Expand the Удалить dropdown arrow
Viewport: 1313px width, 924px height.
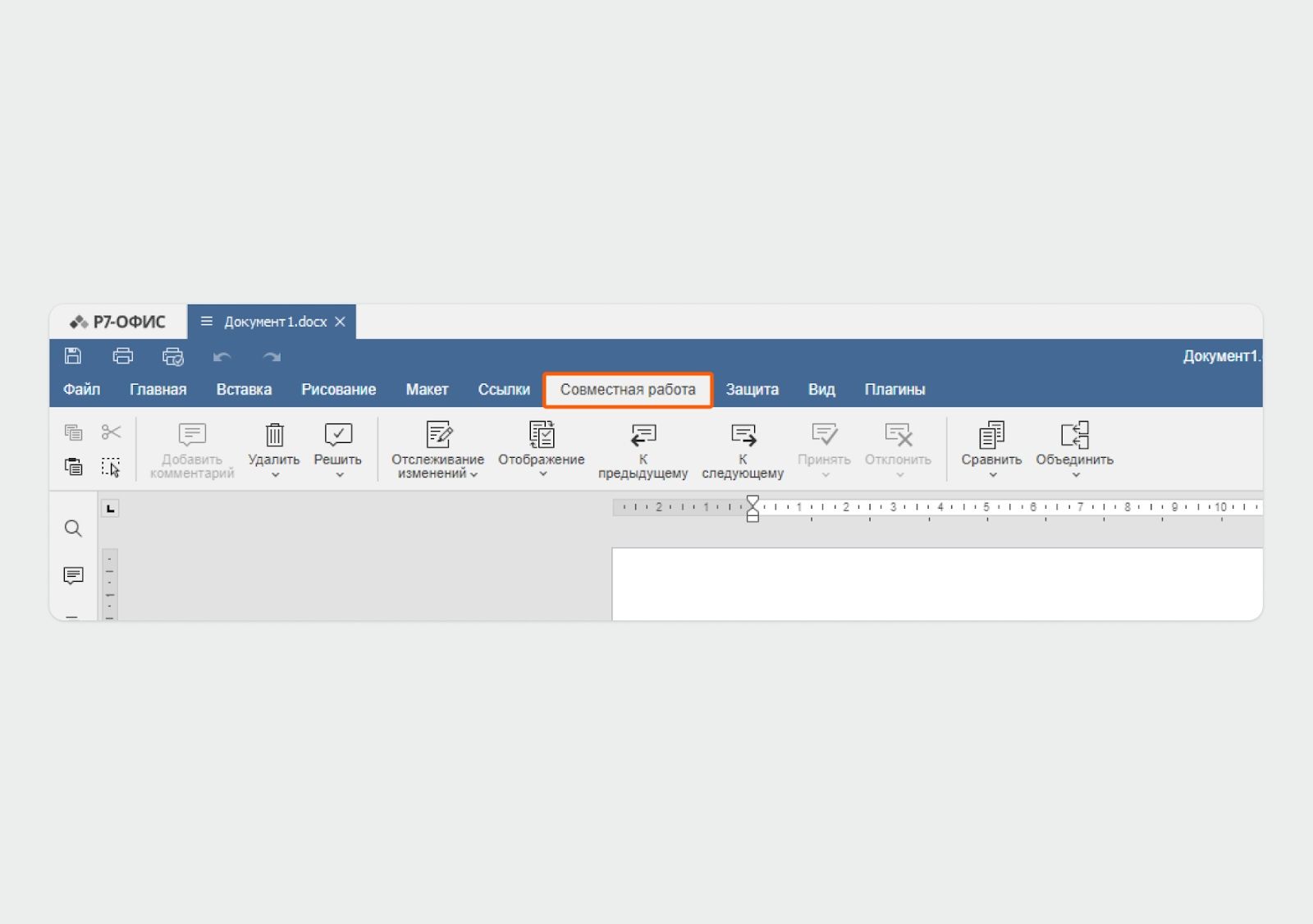[275, 474]
